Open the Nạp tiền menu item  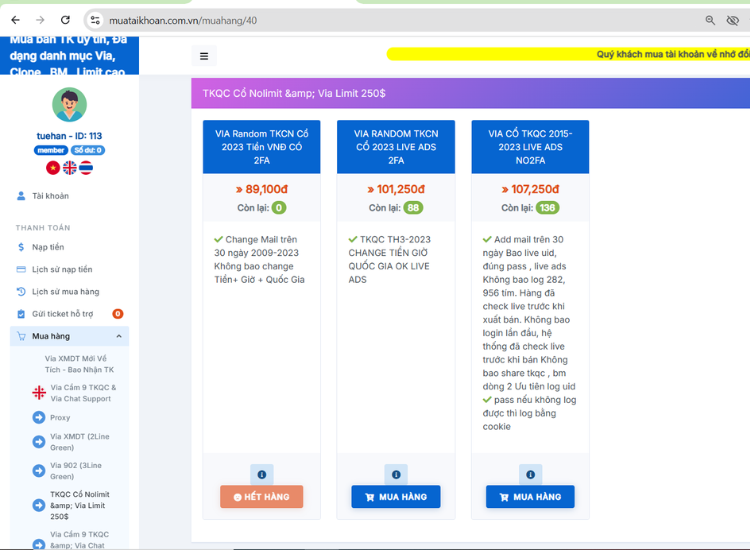[x=69, y=247]
